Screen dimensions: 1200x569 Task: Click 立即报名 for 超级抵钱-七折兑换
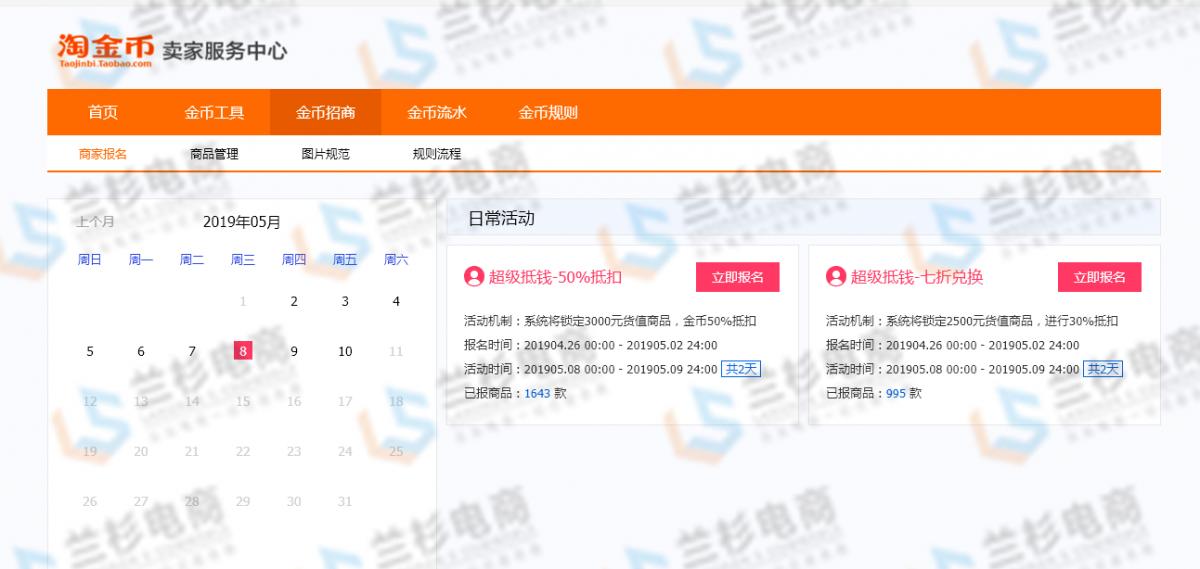point(1100,277)
